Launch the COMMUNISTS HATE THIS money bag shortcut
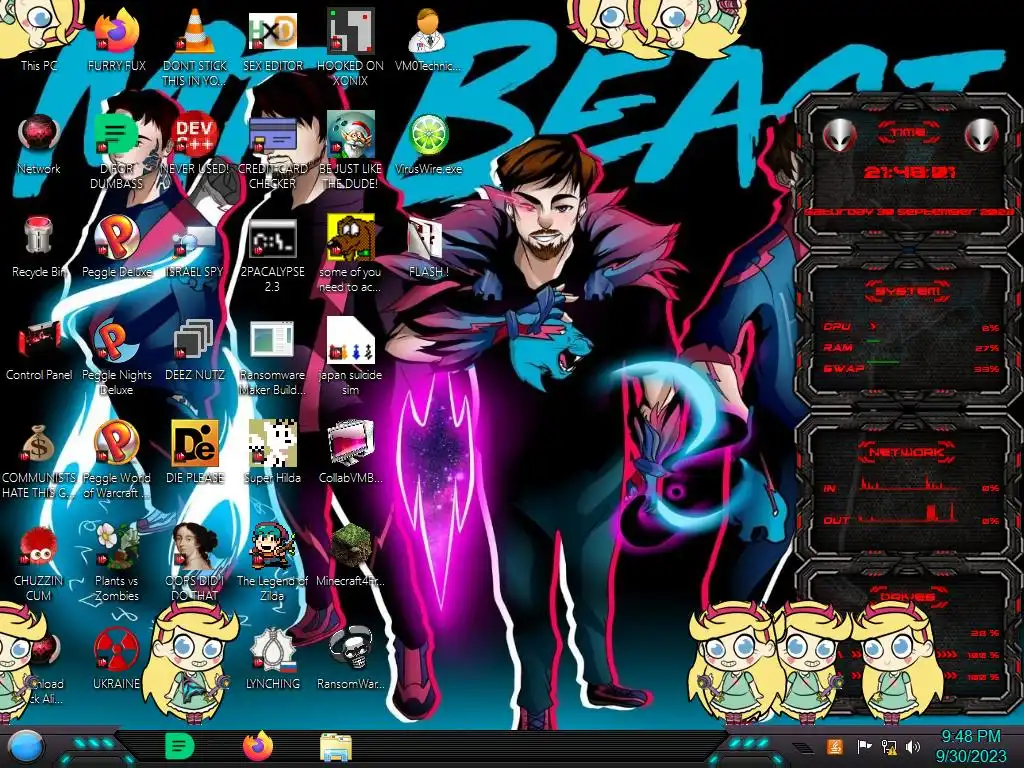The height and width of the screenshot is (768, 1024). tap(39, 460)
